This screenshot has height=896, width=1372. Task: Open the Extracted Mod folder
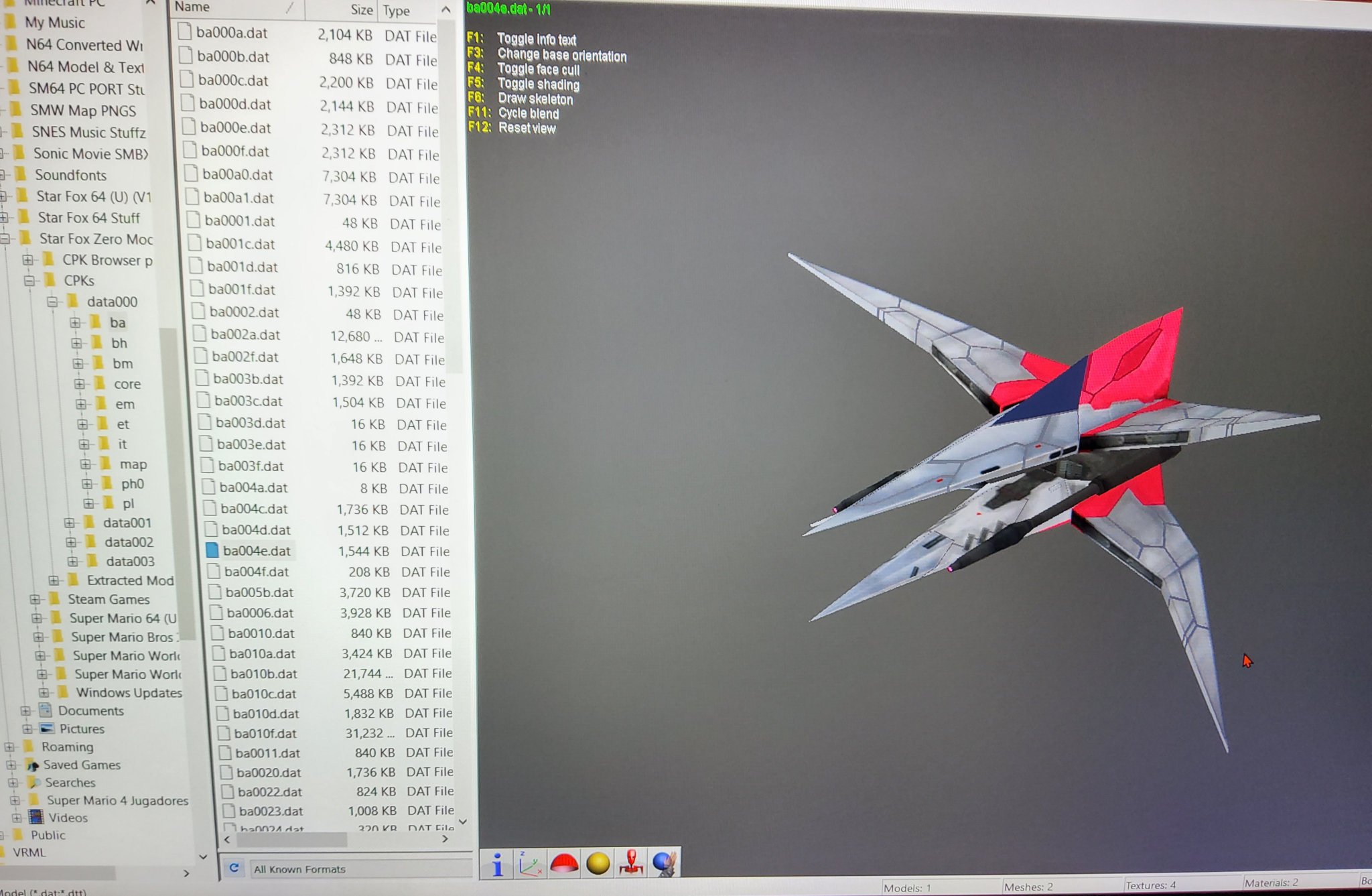tap(129, 580)
